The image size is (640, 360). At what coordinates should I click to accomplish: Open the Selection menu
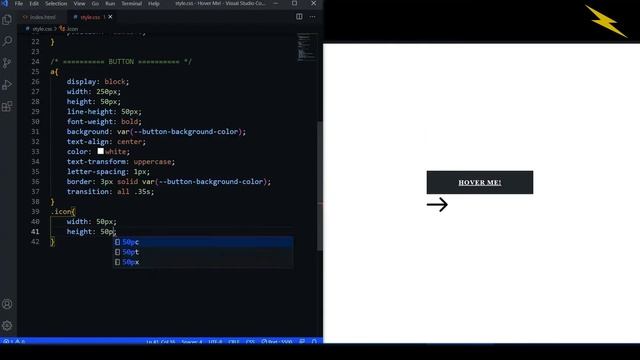click(x=56, y=3)
